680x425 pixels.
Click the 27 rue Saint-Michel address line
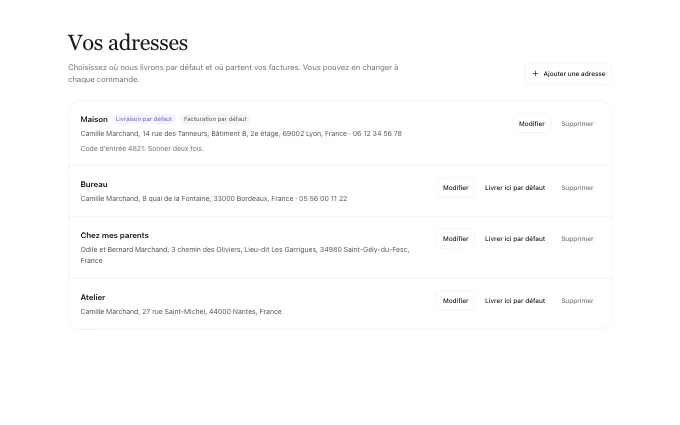tap(181, 312)
